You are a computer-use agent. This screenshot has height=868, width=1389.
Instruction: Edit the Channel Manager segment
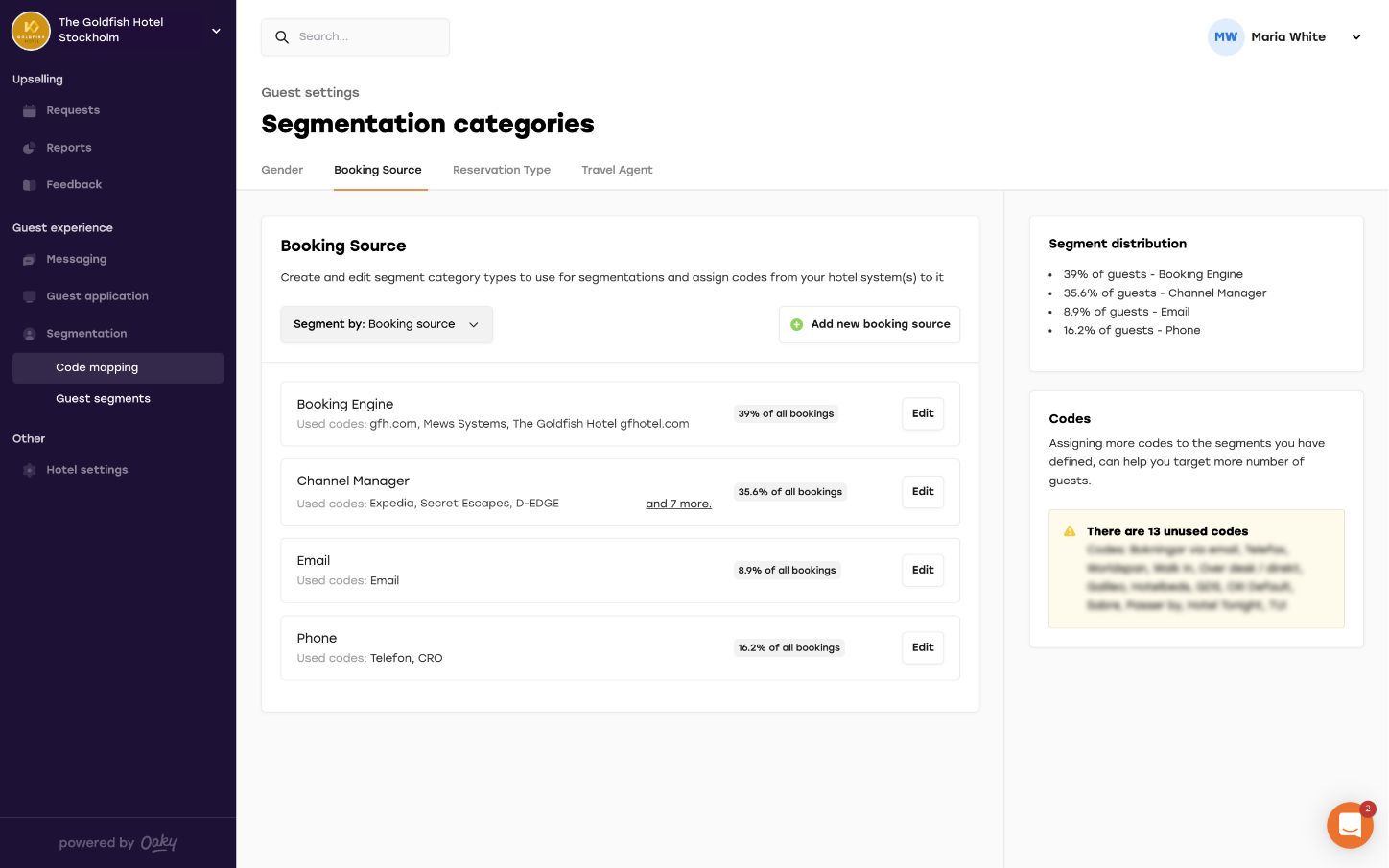(x=923, y=492)
